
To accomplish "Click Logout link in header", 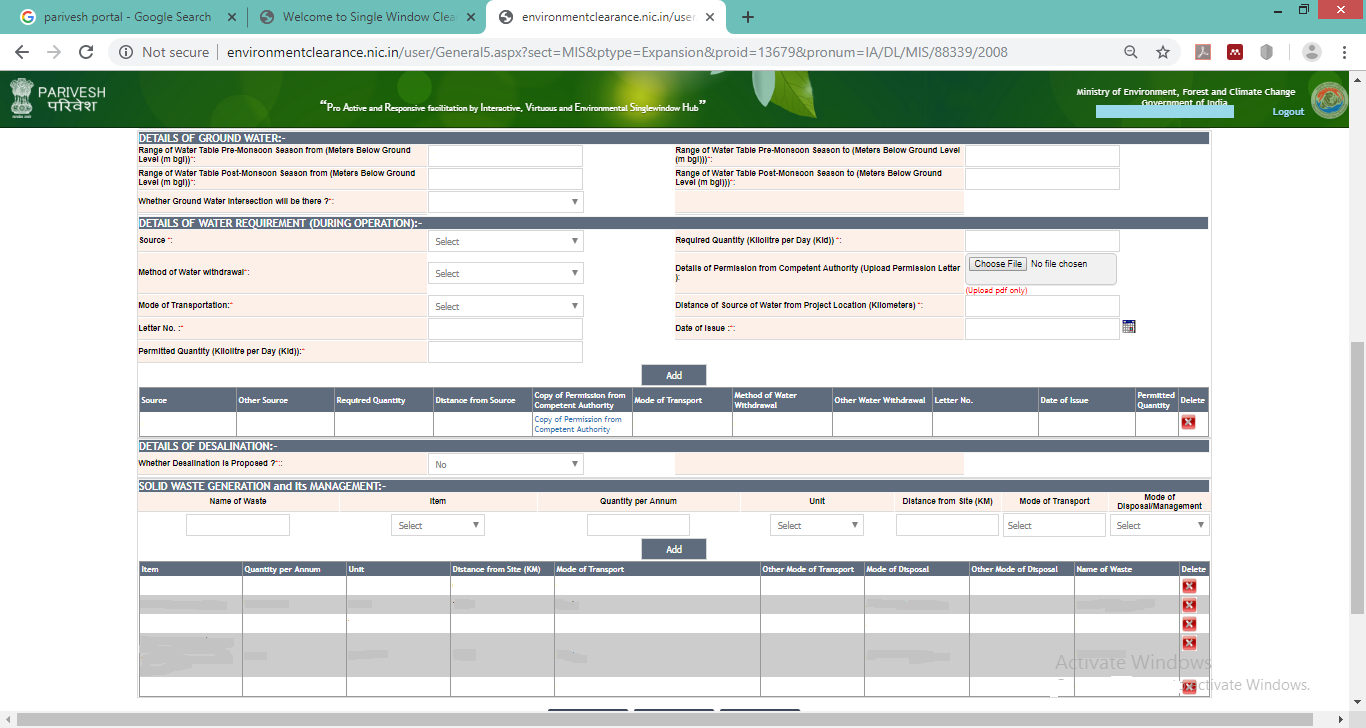I will (x=1288, y=112).
